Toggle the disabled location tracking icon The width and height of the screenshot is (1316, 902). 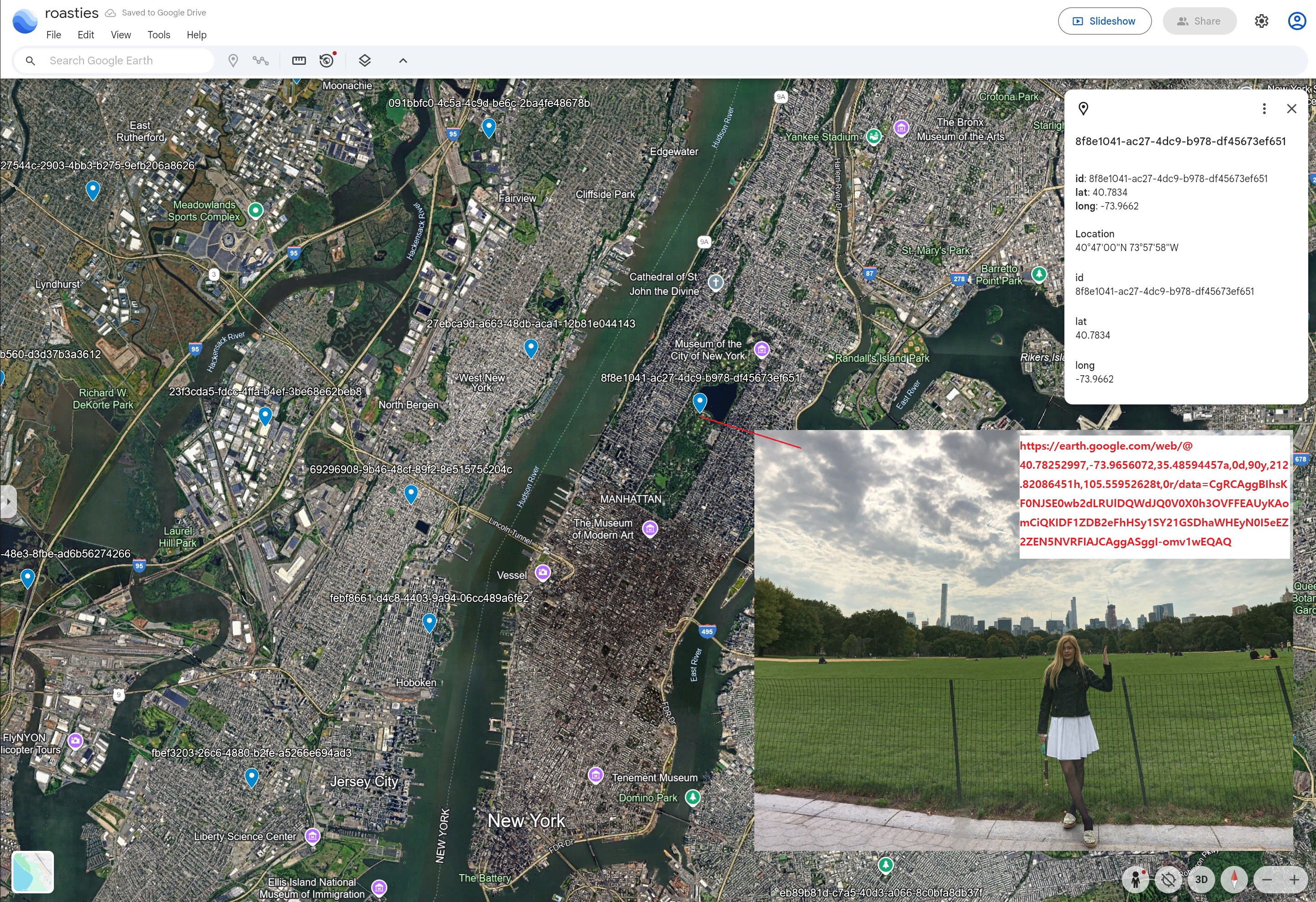1168,880
